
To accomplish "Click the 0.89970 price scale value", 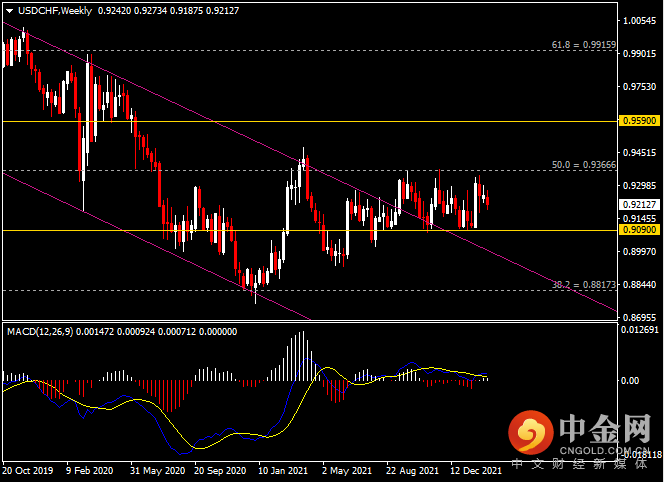I will (x=640, y=251).
